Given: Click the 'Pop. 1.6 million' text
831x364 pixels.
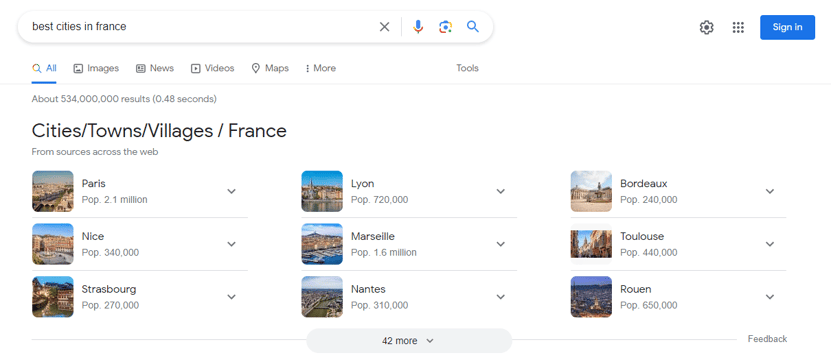Looking at the screenshot, I should tap(384, 253).
